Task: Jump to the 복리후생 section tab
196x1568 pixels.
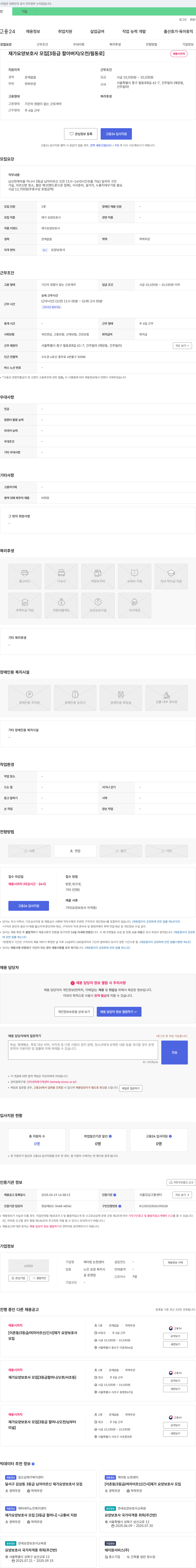Action: tap(115, 44)
